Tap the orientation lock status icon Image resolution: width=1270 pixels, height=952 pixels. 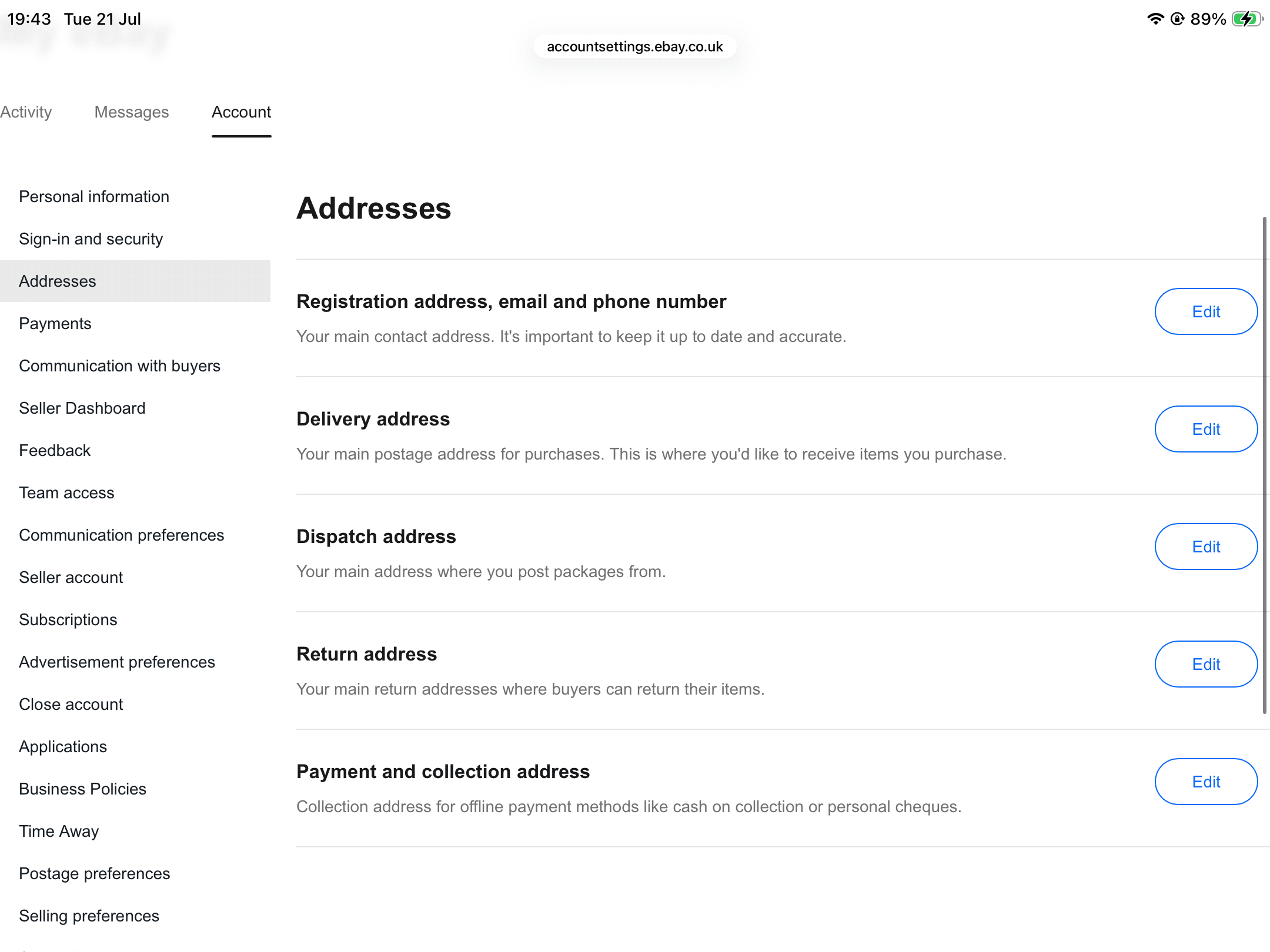[x=1177, y=19]
